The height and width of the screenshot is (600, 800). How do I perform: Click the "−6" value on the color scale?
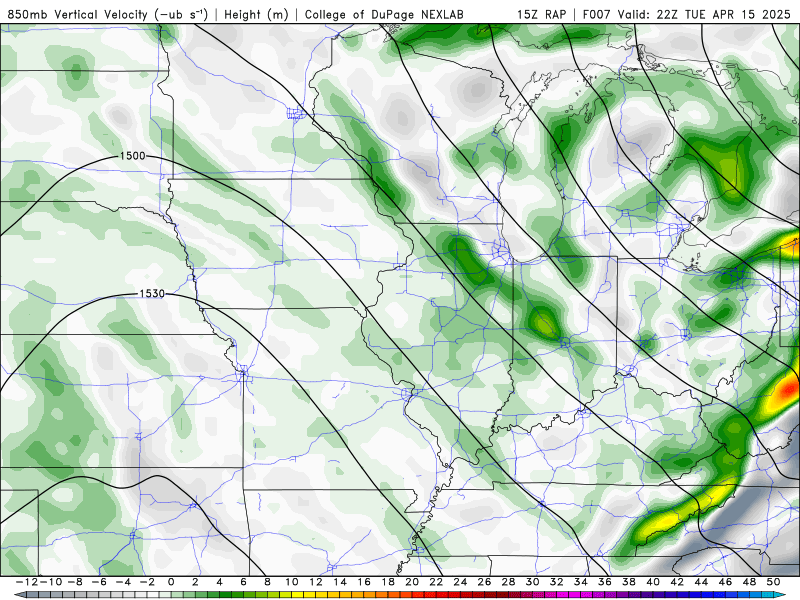point(98,582)
